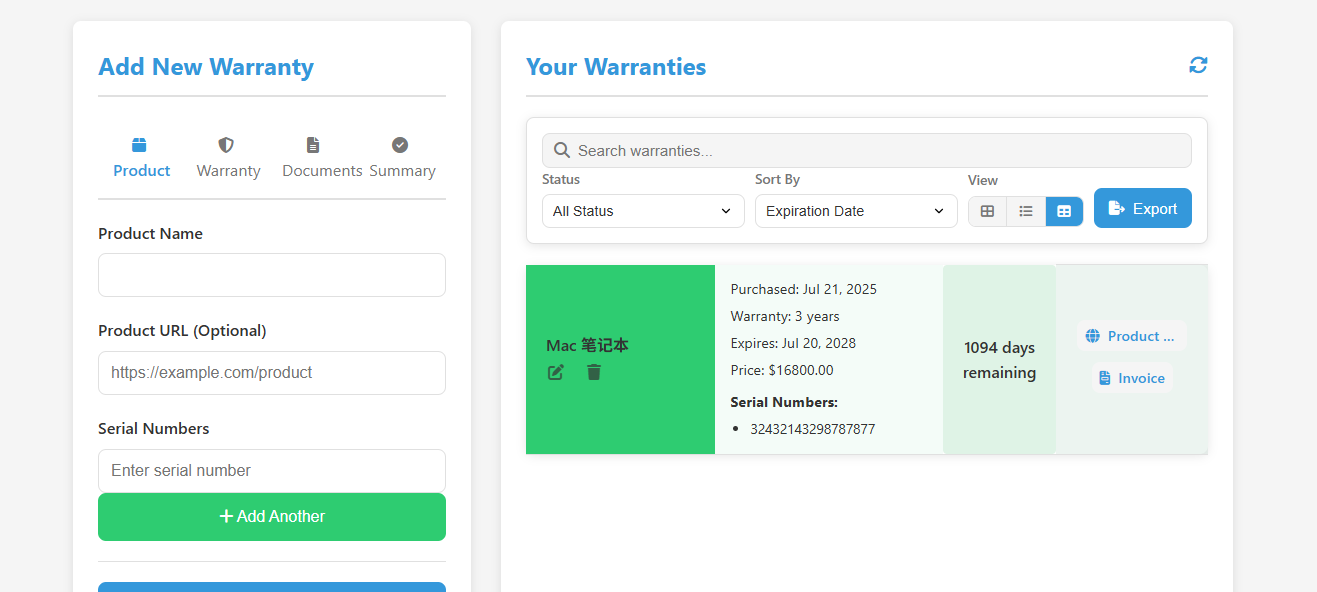The image size is (1317, 592).
Task: Click the Export button
Action: click(1143, 208)
